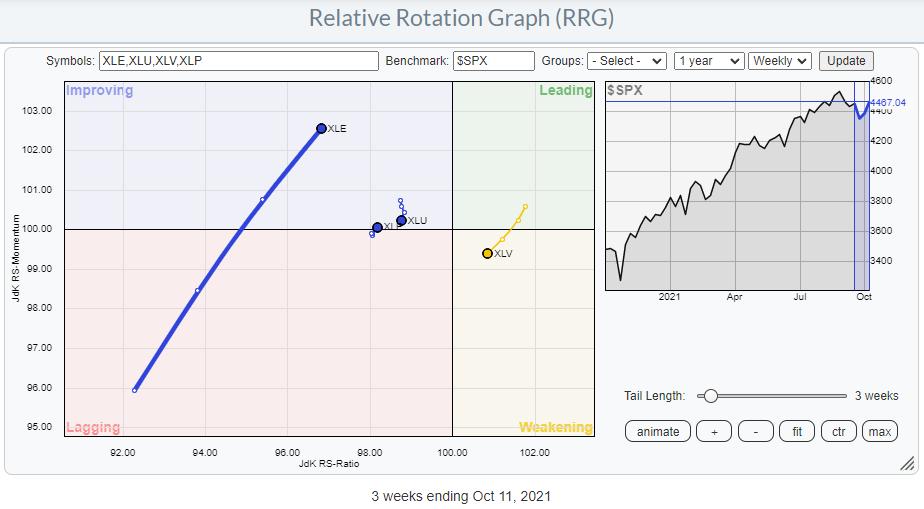Click the fit button
The width and height of the screenshot is (924, 509).
[797, 431]
